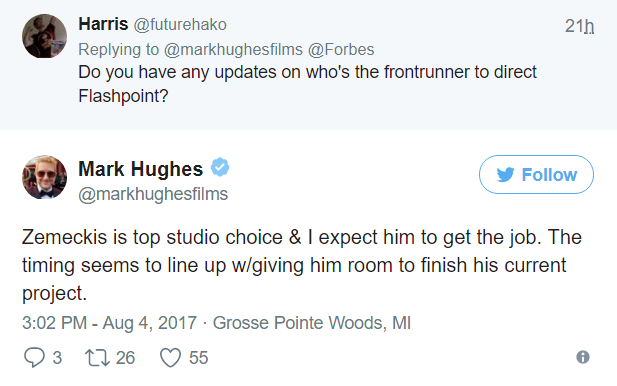617x386 pixels.
Task: Click the blue verified badge next to Mark Hughes
Action: (220, 168)
